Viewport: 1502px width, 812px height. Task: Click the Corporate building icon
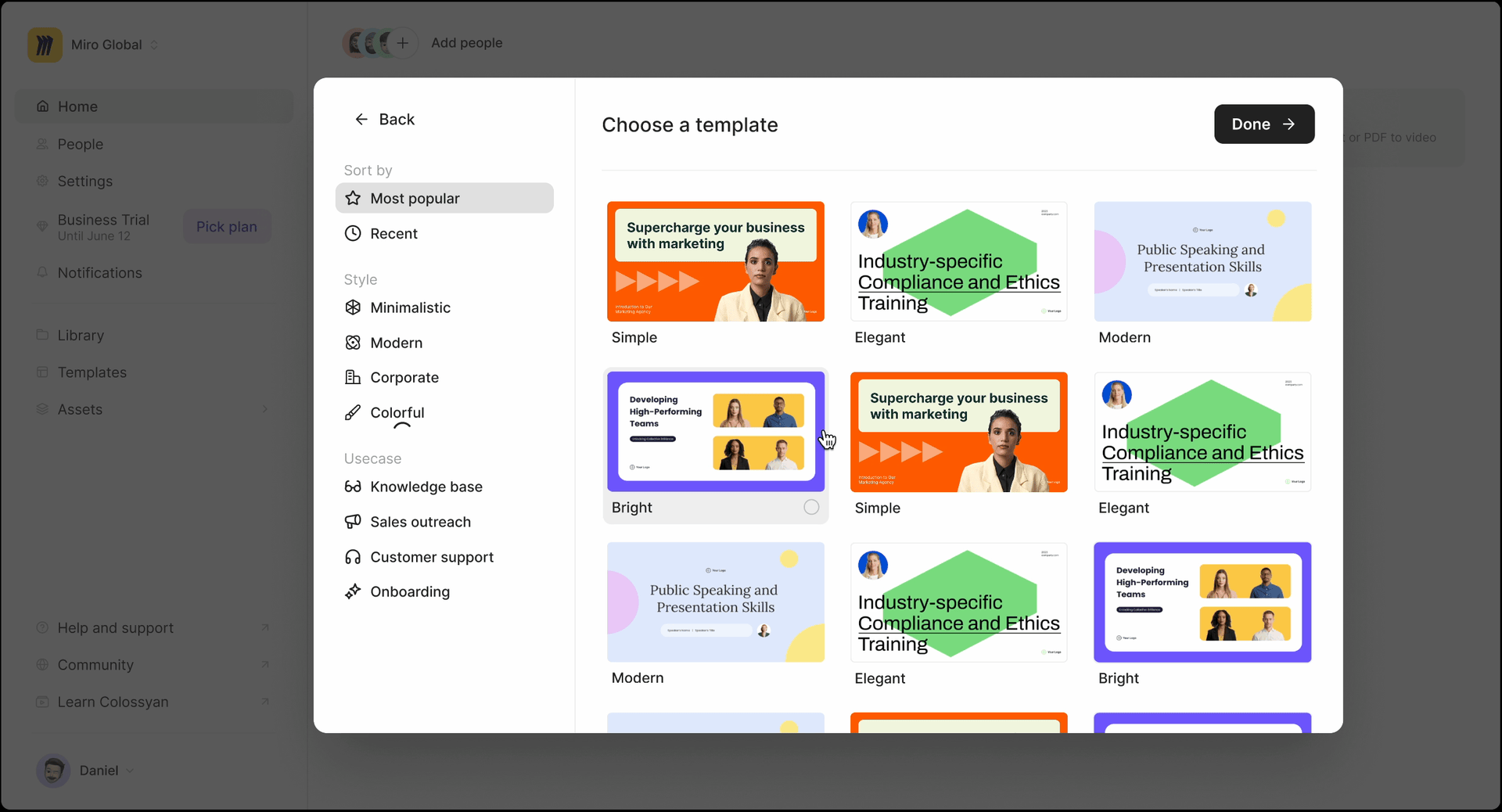click(x=353, y=377)
